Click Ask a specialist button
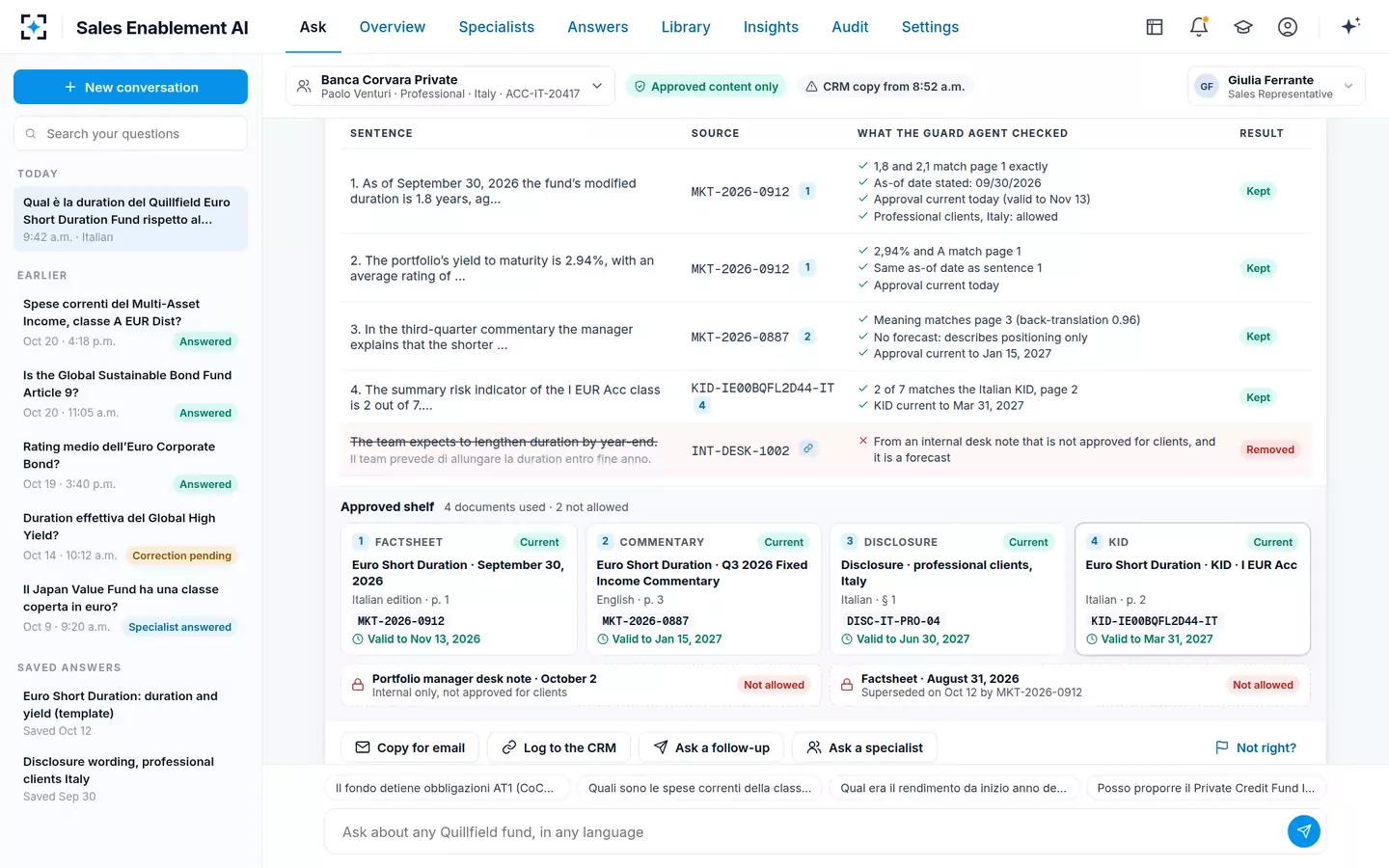The height and width of the screenshot is (868, 1389). coord(864,747)
